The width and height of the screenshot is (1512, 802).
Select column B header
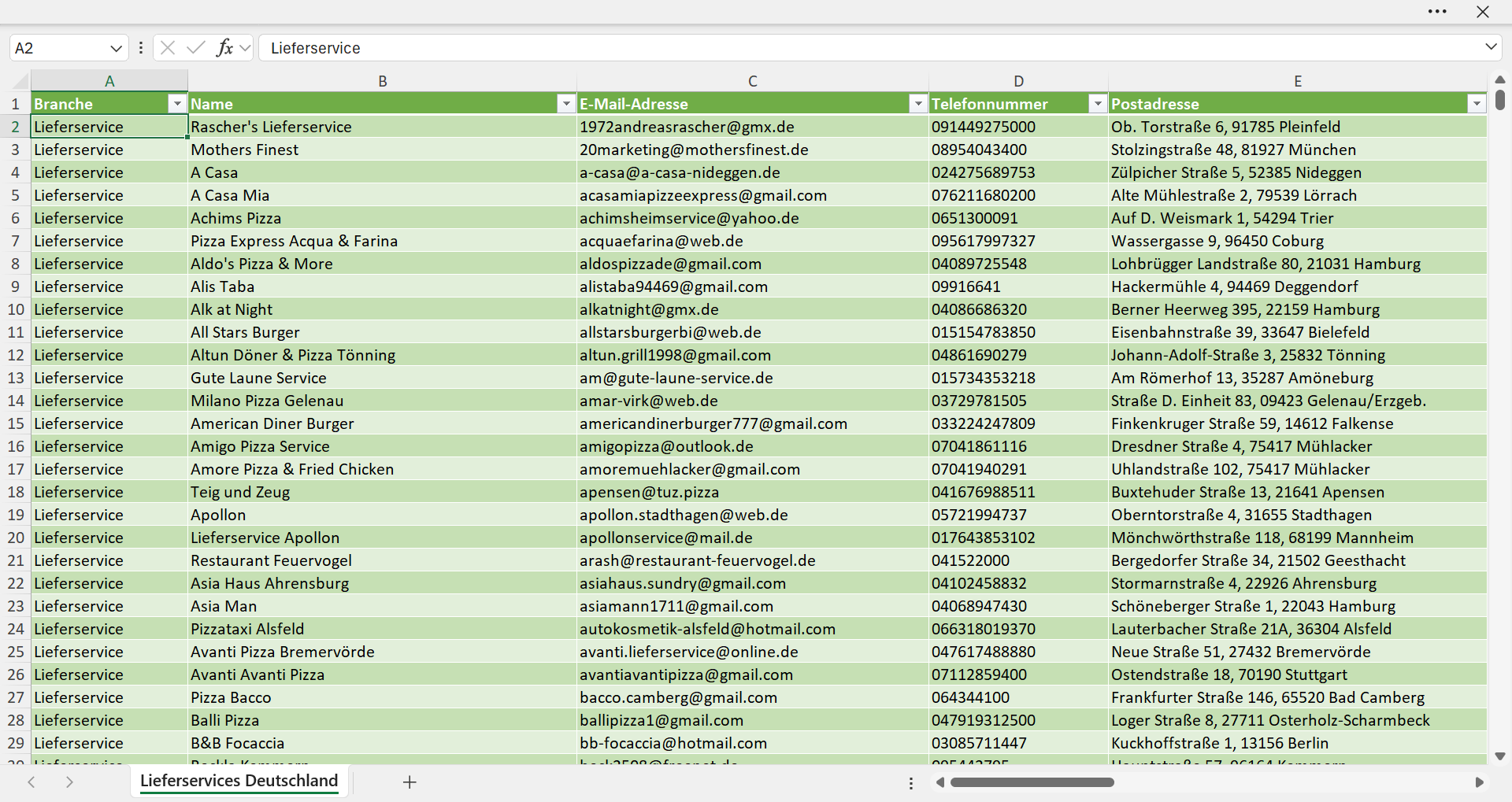click(x=383, y=81)
